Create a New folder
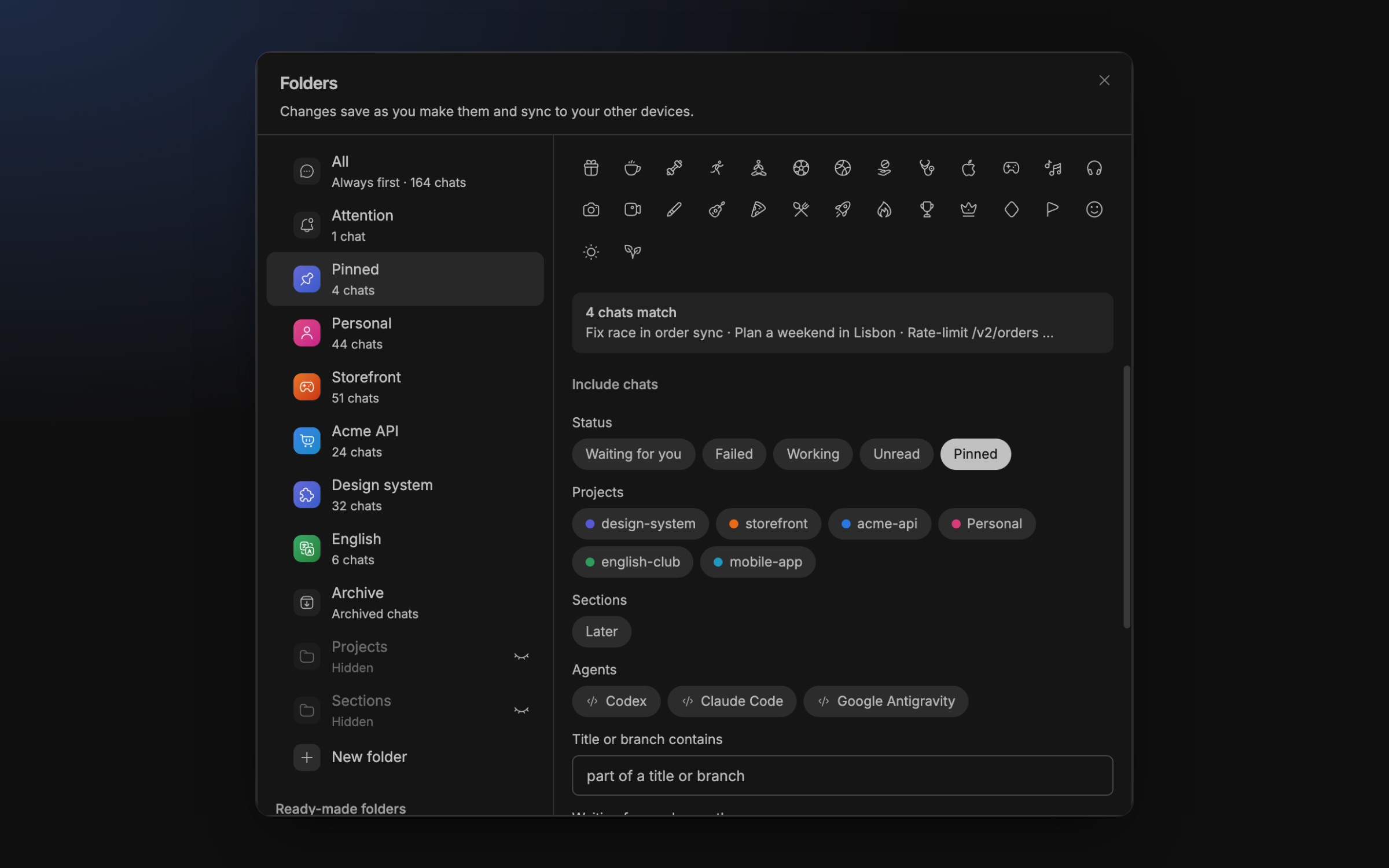The width and height of the screenshot is (1389, 868). coord(405,757)
